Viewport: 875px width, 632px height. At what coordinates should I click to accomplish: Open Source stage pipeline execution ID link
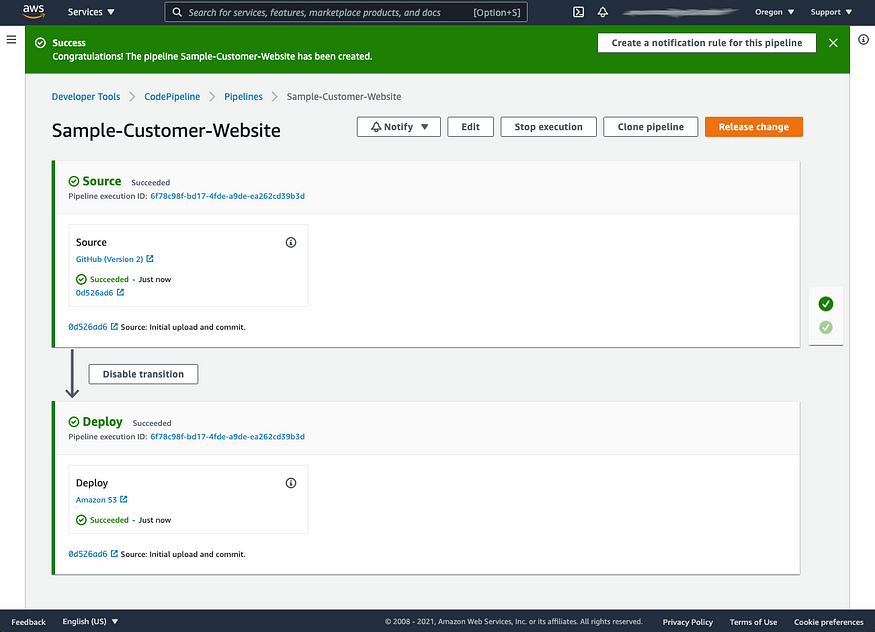click(228, 196)
